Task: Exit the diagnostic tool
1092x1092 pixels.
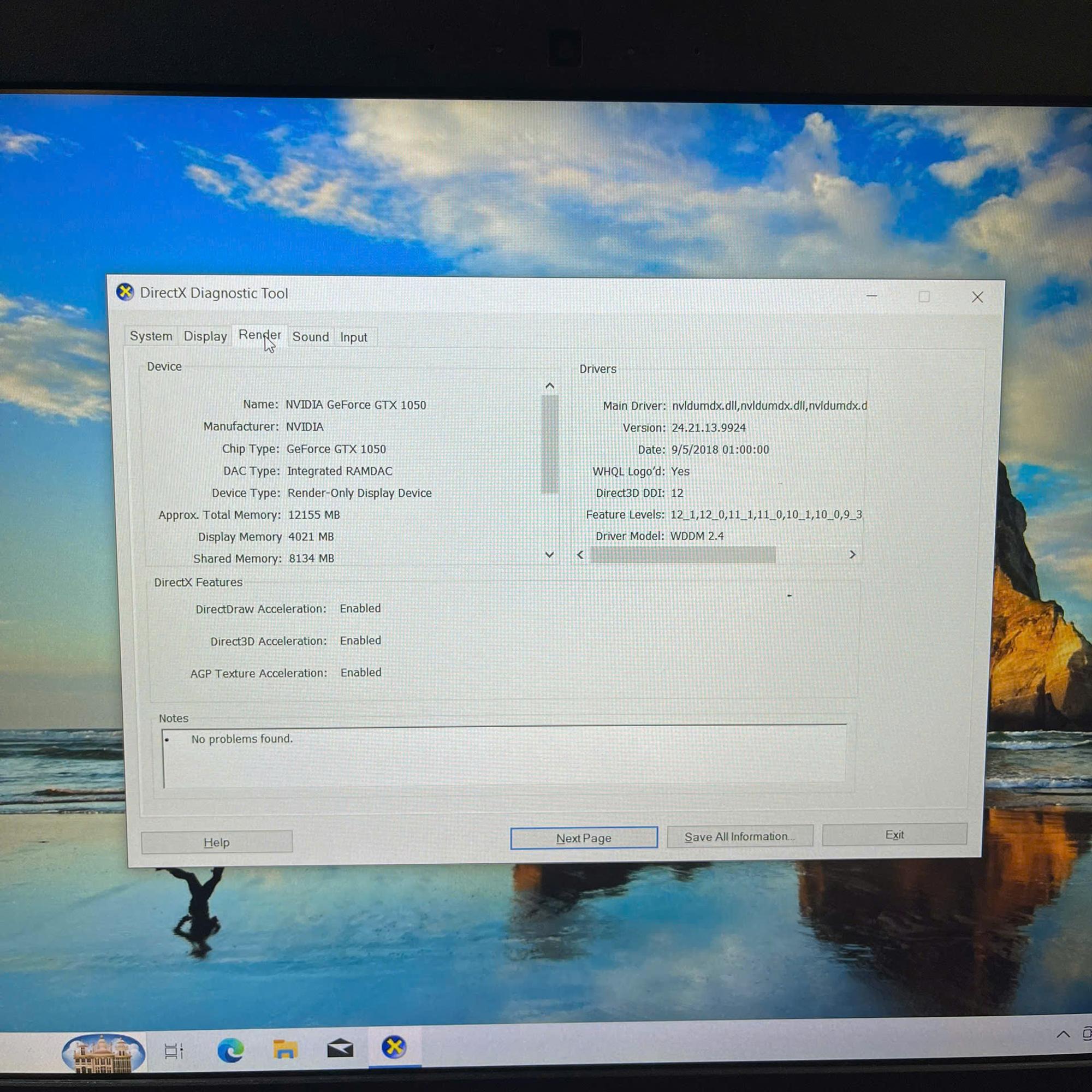Action: 894,834
